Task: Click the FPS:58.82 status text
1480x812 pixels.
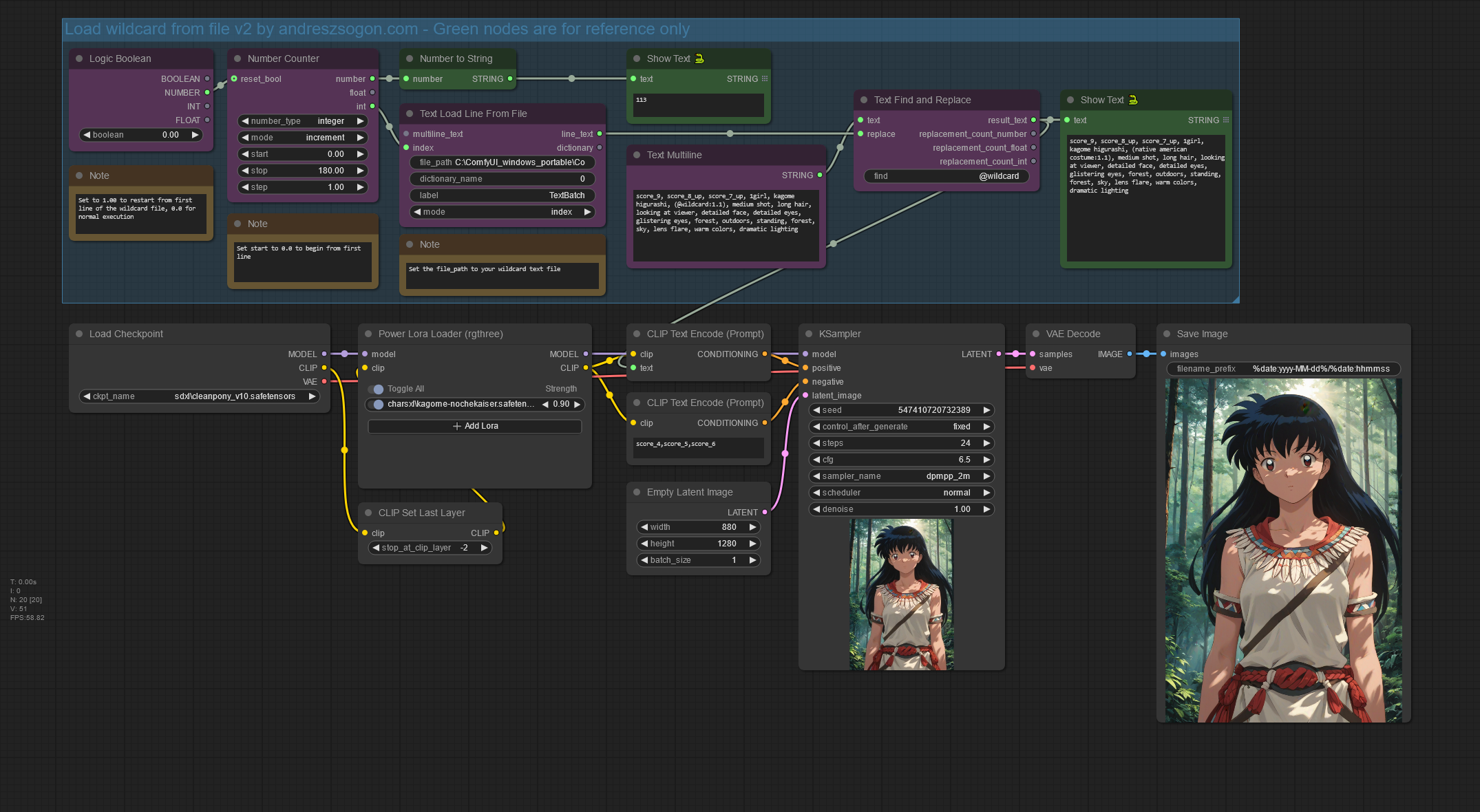Action: [28, 618]
